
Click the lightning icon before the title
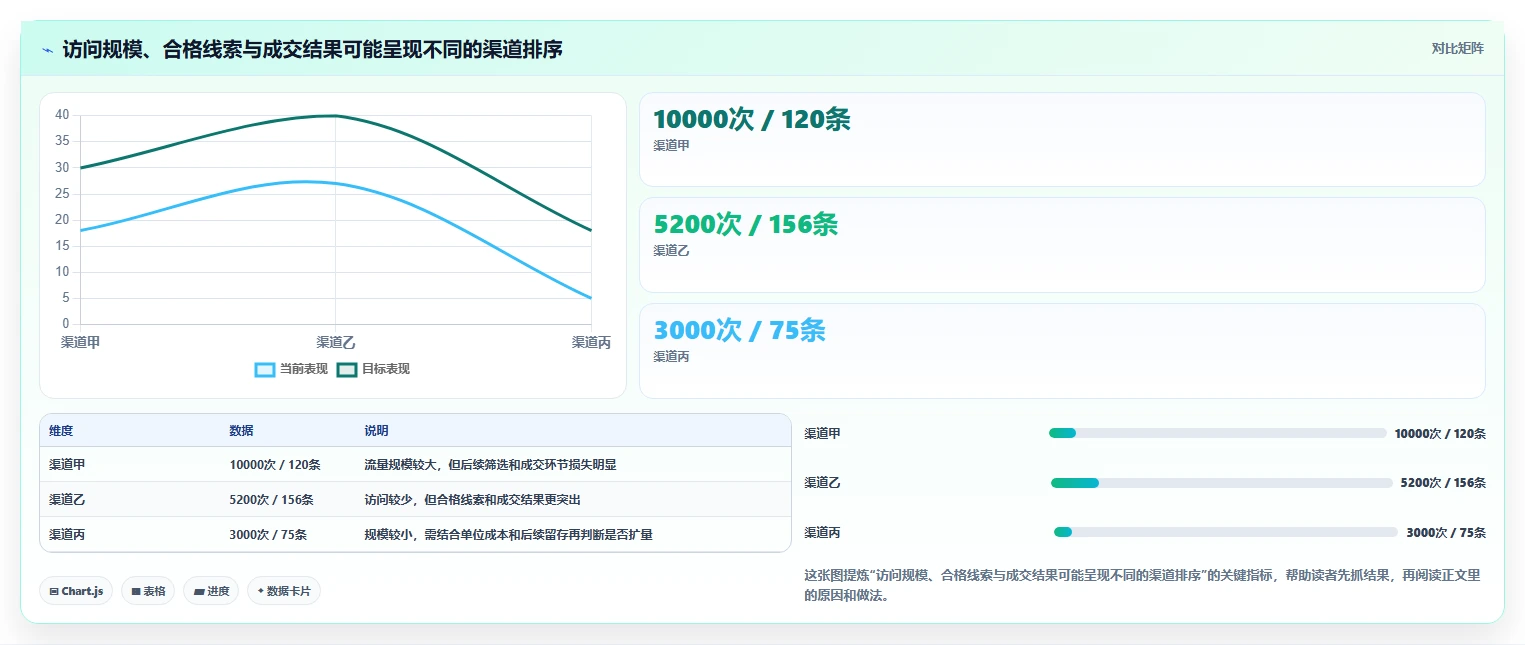click(x=47, y=49)
